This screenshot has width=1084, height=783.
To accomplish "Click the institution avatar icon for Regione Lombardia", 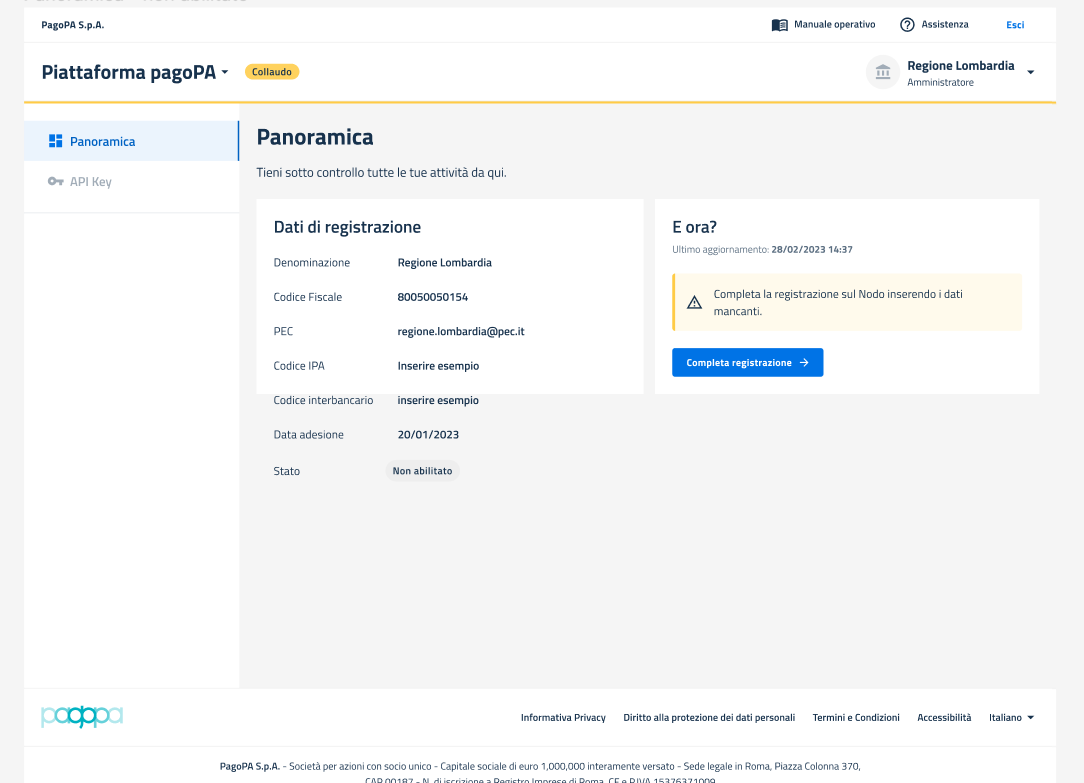I will click(883, 72).
